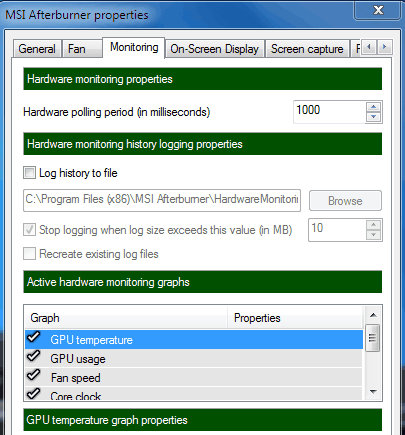Increase the hardware polling period
Image resolution: width=405 pixels, height=435 pixels.
pos(374,107)
